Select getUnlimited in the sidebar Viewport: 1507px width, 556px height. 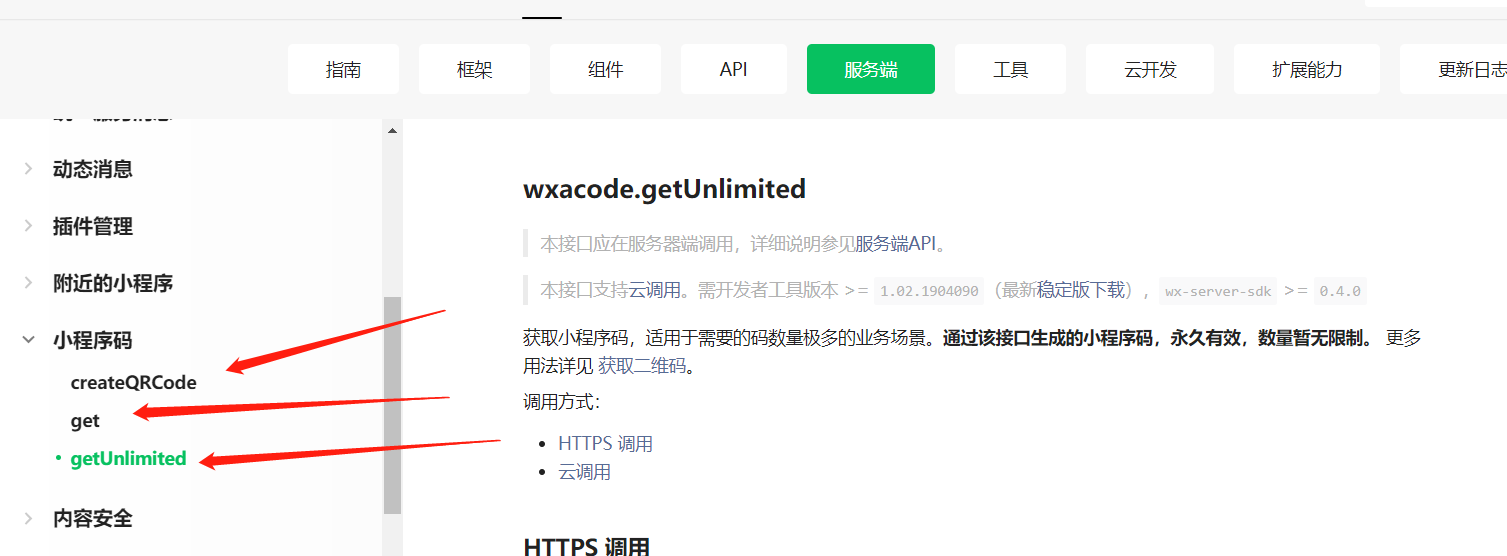tap(128, 458)
